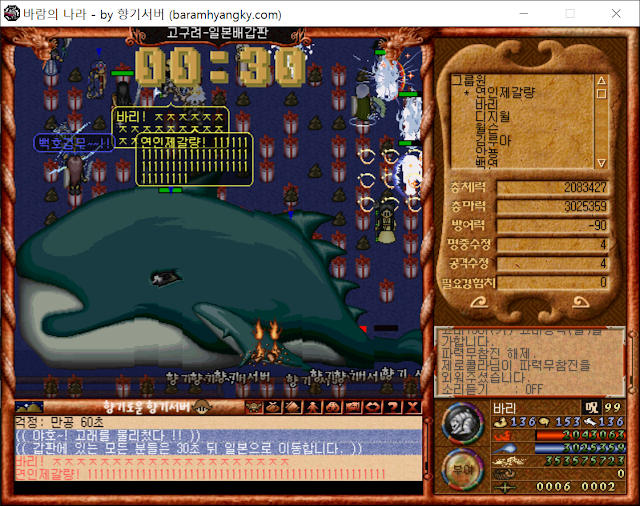Click the application icon in the title bar
Screen dimensions: 640x506
(x=11, y=13)
